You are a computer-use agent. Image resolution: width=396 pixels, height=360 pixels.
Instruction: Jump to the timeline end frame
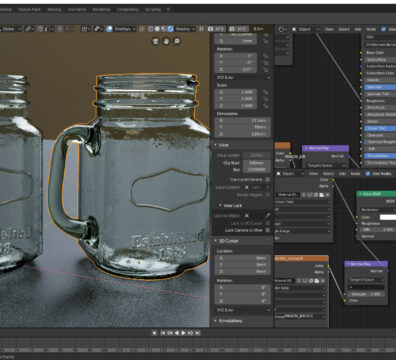coord(197,333)
